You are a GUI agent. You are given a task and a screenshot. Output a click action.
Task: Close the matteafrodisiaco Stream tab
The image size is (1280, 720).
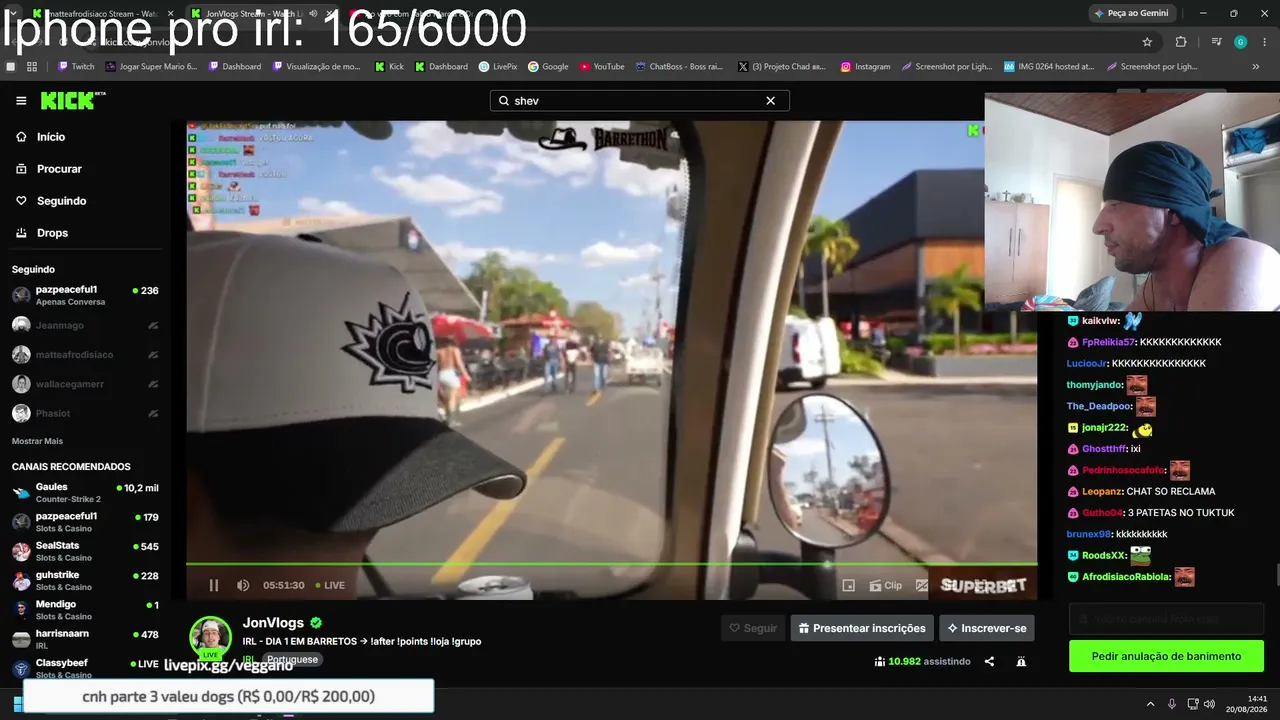click(170, 14)
